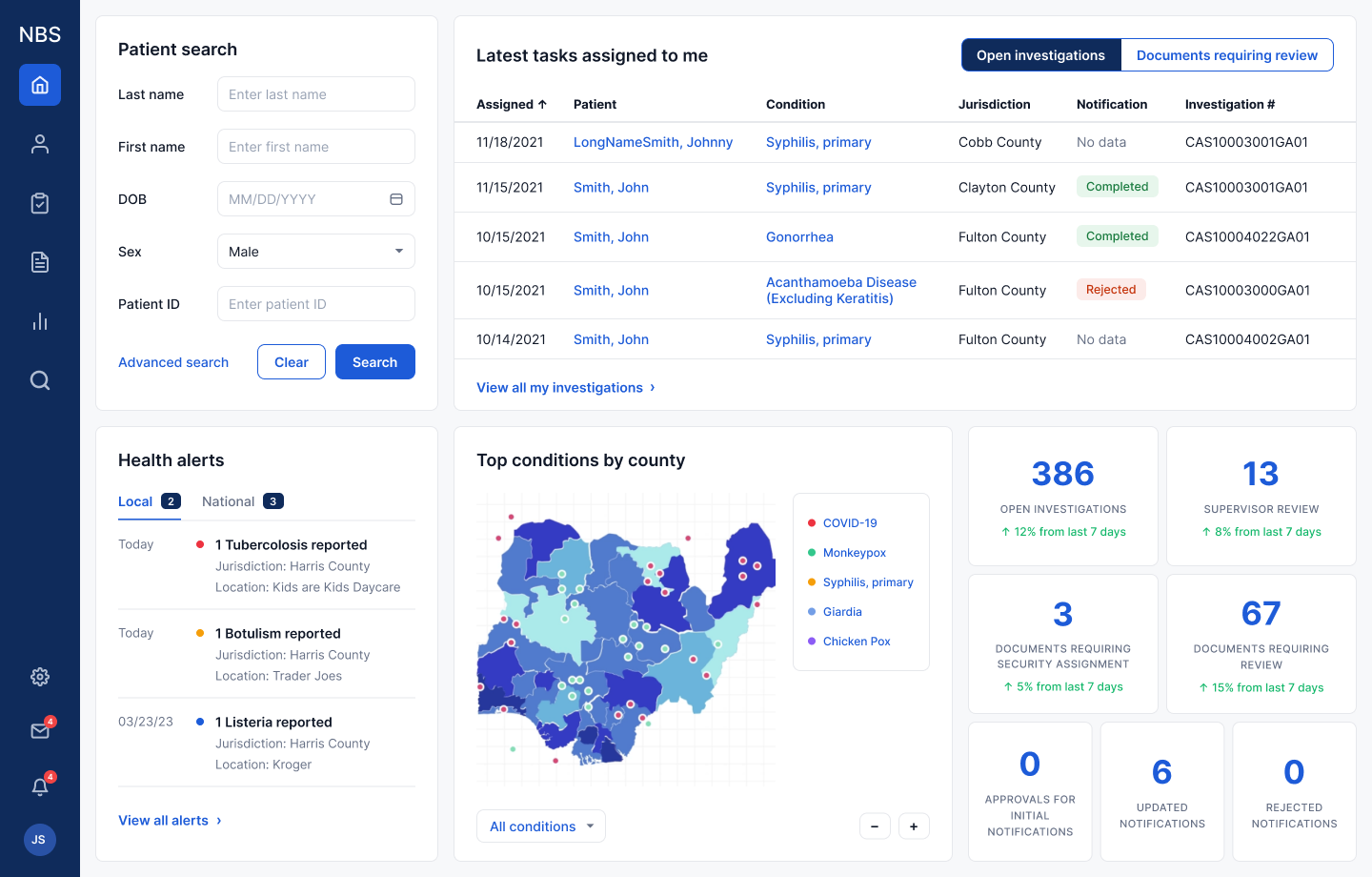1372x877 pixels.
Task: Sort by the Assigned column arrow
Action: point(542,104)
